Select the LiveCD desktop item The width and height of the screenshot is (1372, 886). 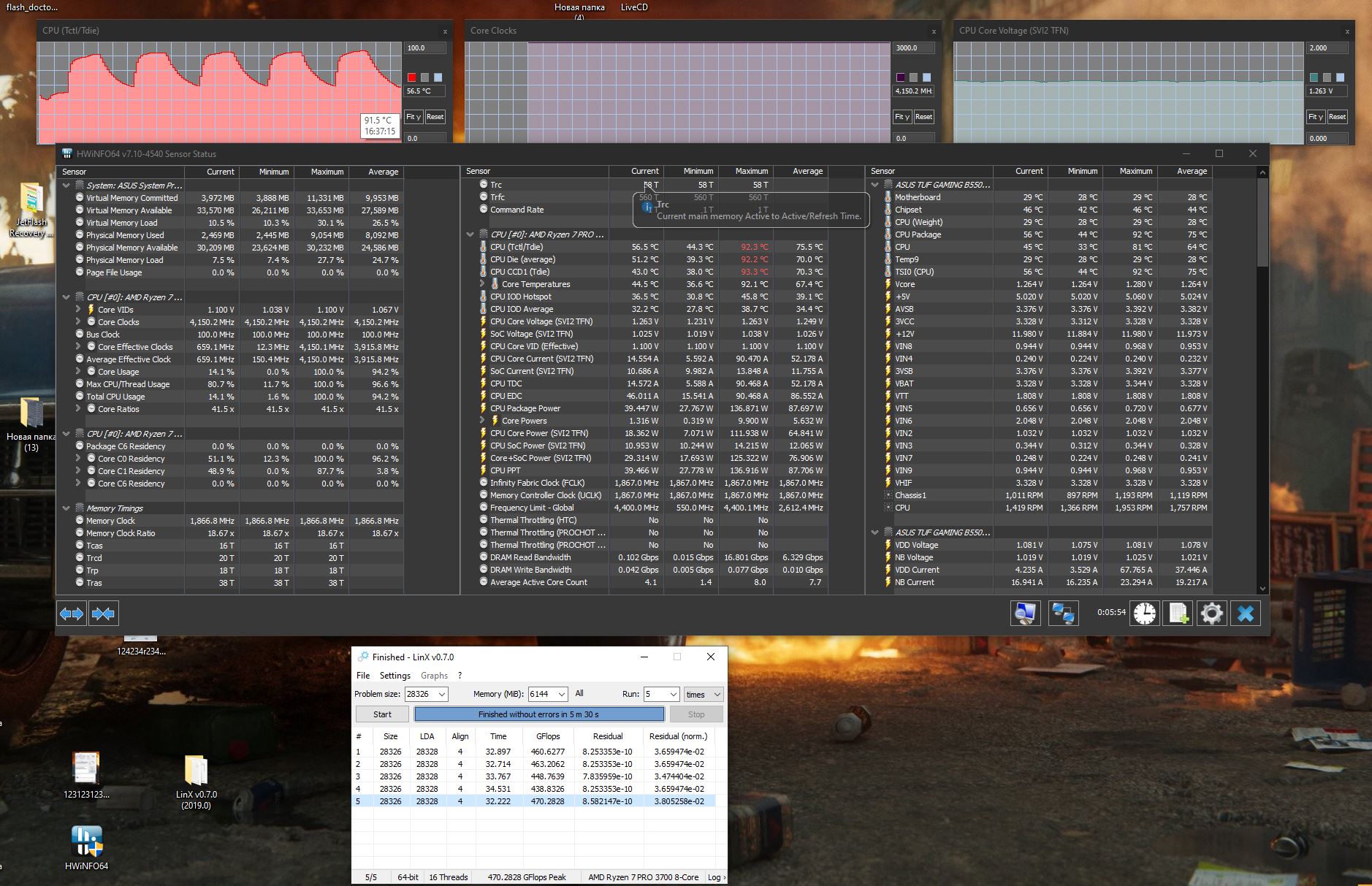coord(634,7)
